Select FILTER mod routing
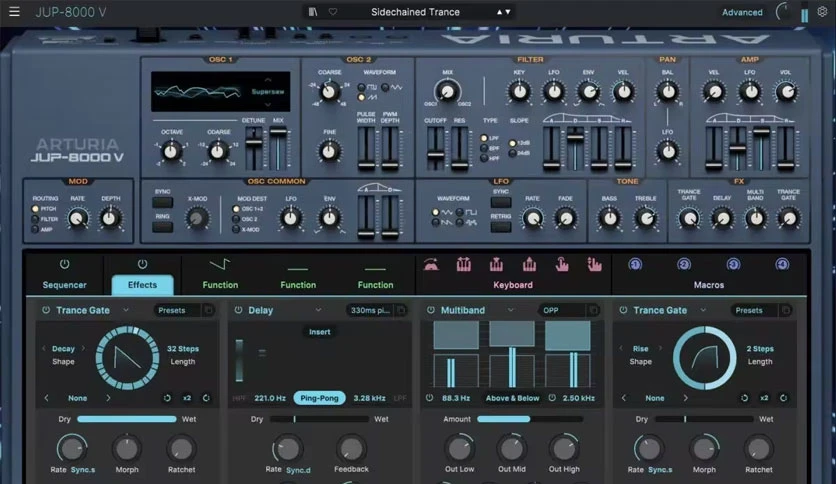Viewport: 836px width, 484px height. 36,219
